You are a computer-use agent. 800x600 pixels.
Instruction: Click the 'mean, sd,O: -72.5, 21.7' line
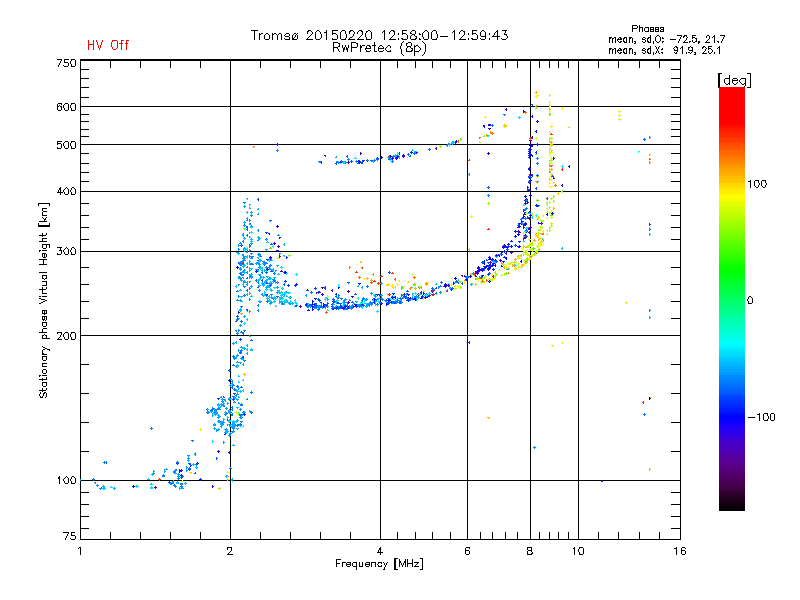666,39
